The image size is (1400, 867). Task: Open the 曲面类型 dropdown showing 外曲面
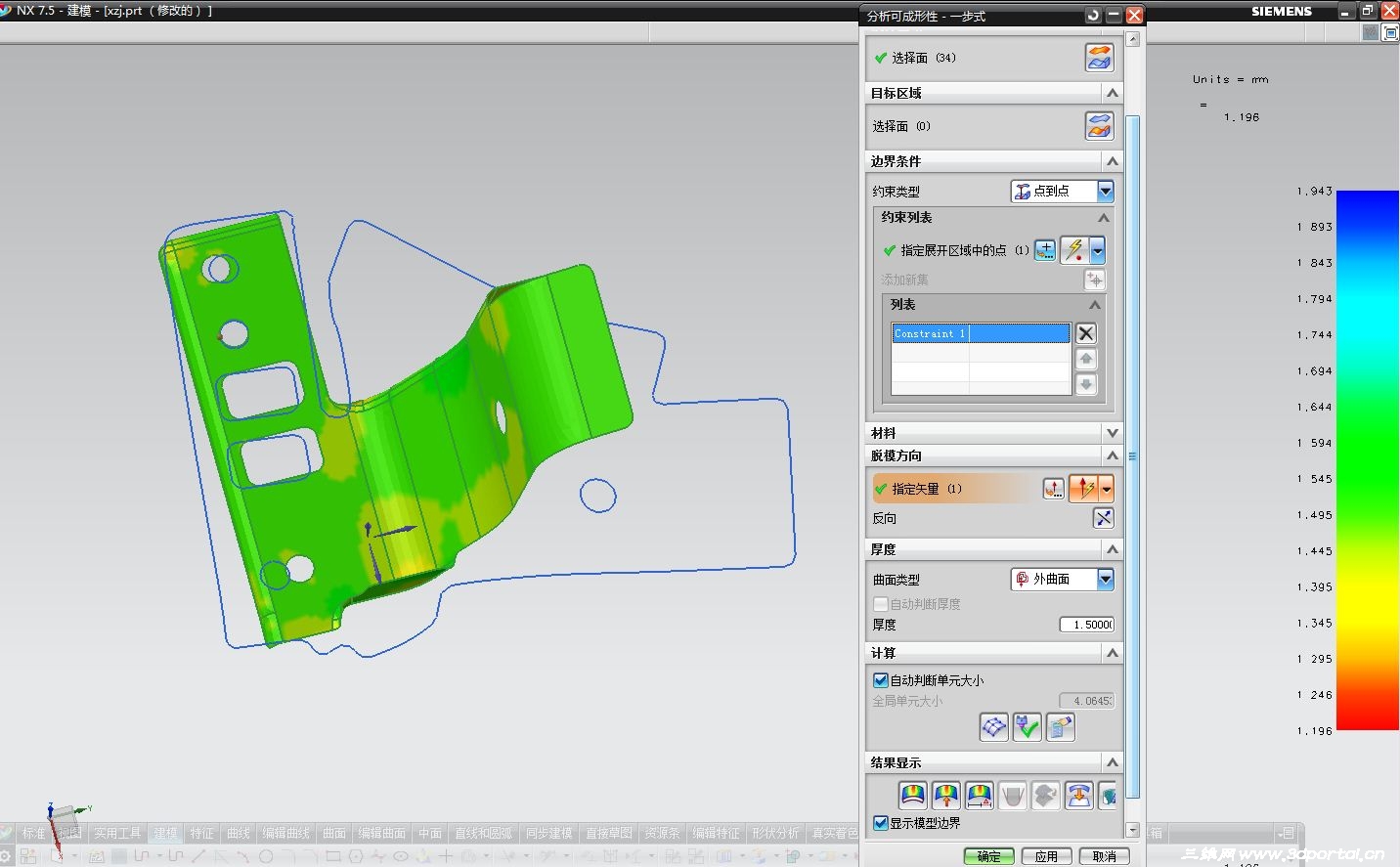coord(1062,580)
